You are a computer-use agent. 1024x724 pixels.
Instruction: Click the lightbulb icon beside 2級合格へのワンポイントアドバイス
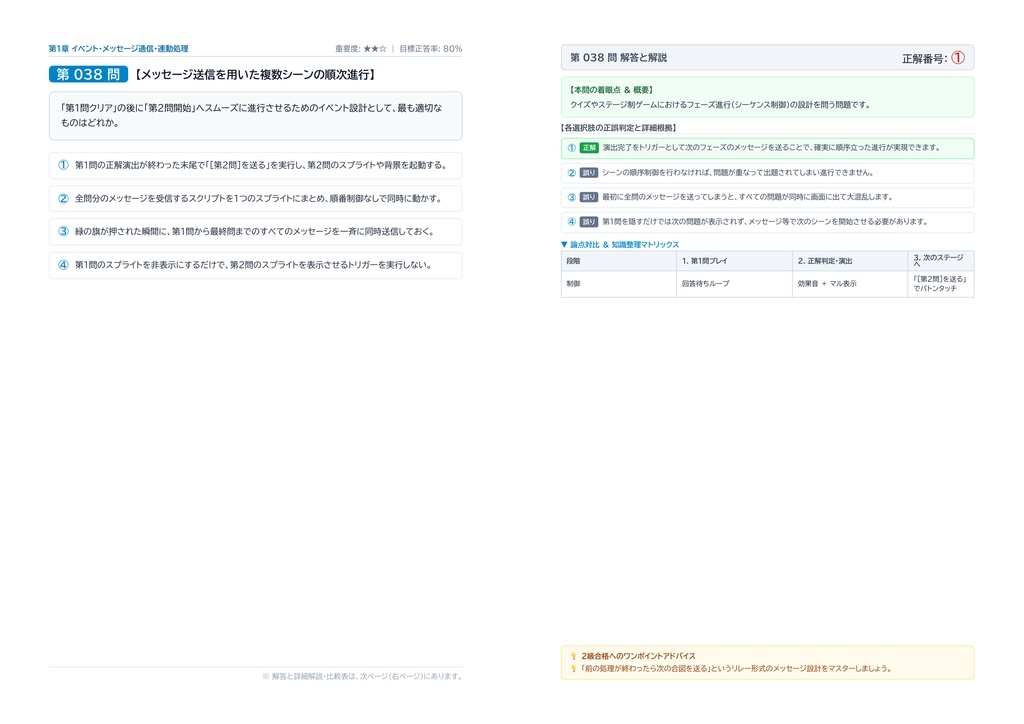tap(573, 656)
